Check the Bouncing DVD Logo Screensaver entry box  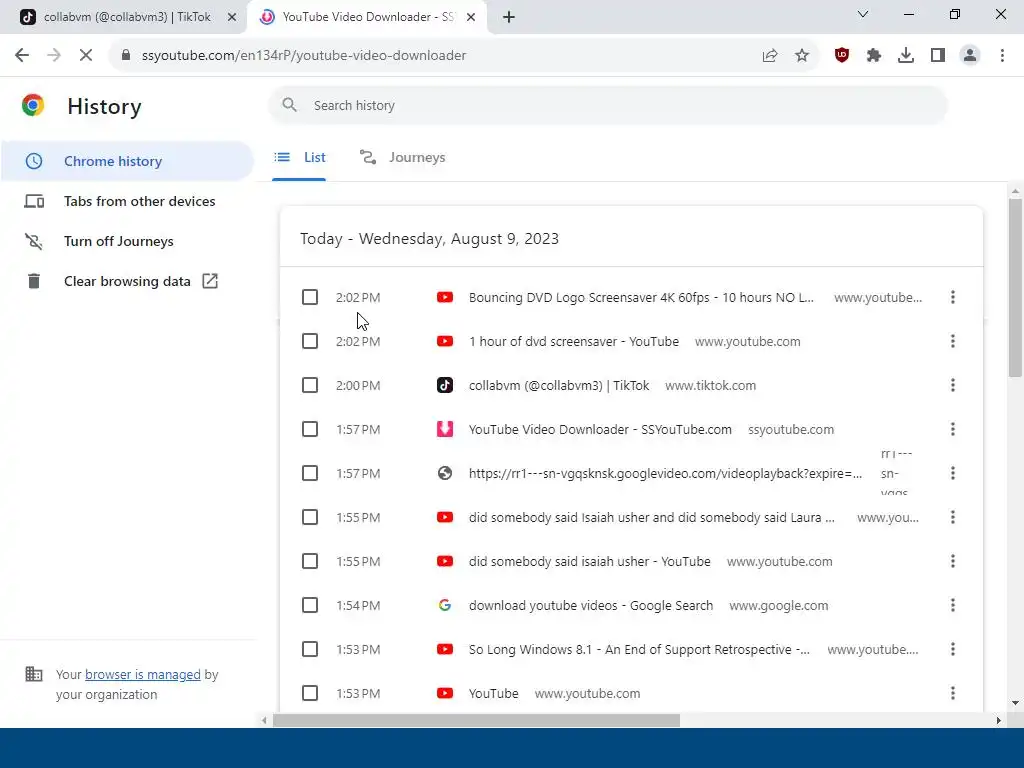(310, 298)
